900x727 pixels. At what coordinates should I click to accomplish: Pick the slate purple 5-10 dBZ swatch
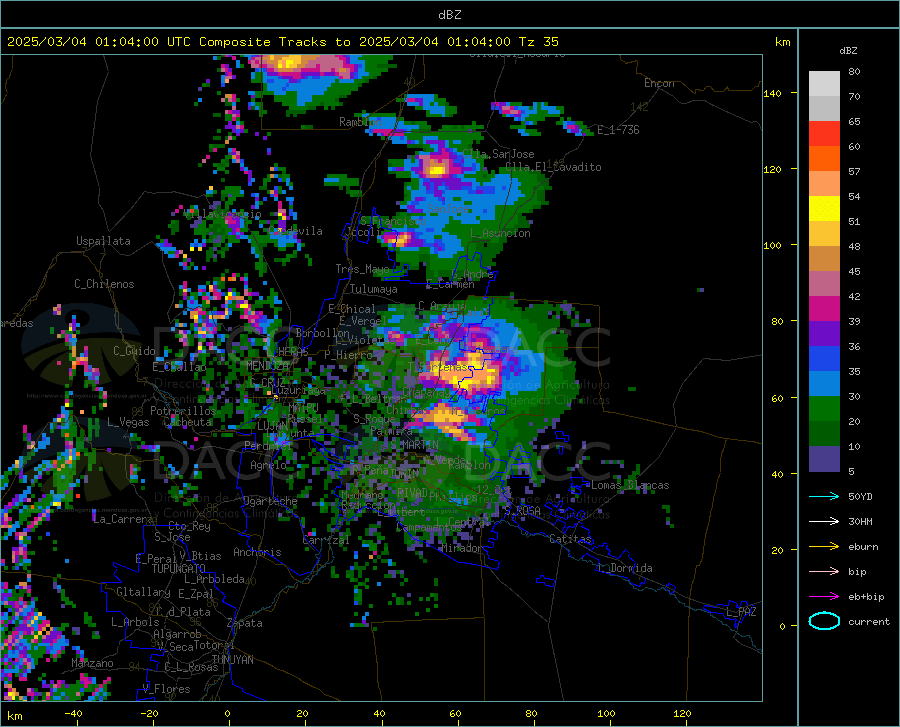(x=824, y=459)
